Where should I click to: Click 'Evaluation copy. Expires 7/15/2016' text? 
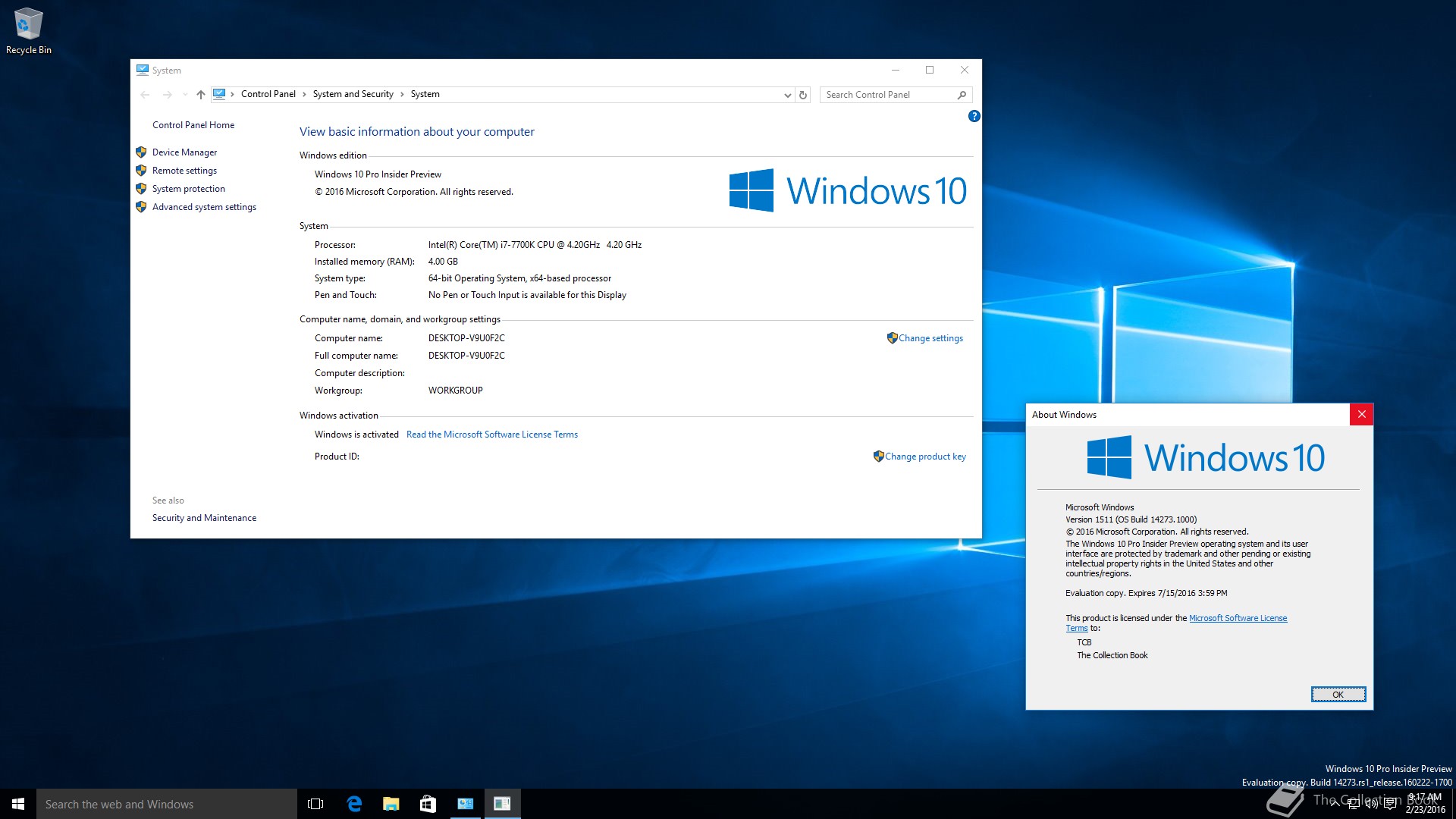tap(1146, 593)
